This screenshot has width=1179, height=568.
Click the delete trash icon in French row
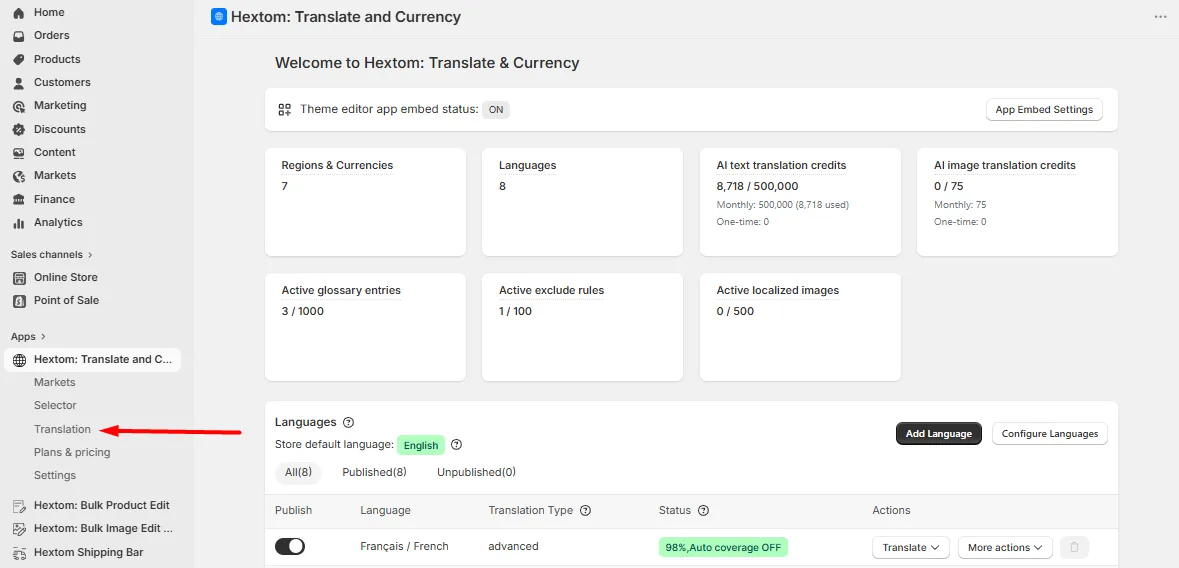click(x=1074, y=547)
